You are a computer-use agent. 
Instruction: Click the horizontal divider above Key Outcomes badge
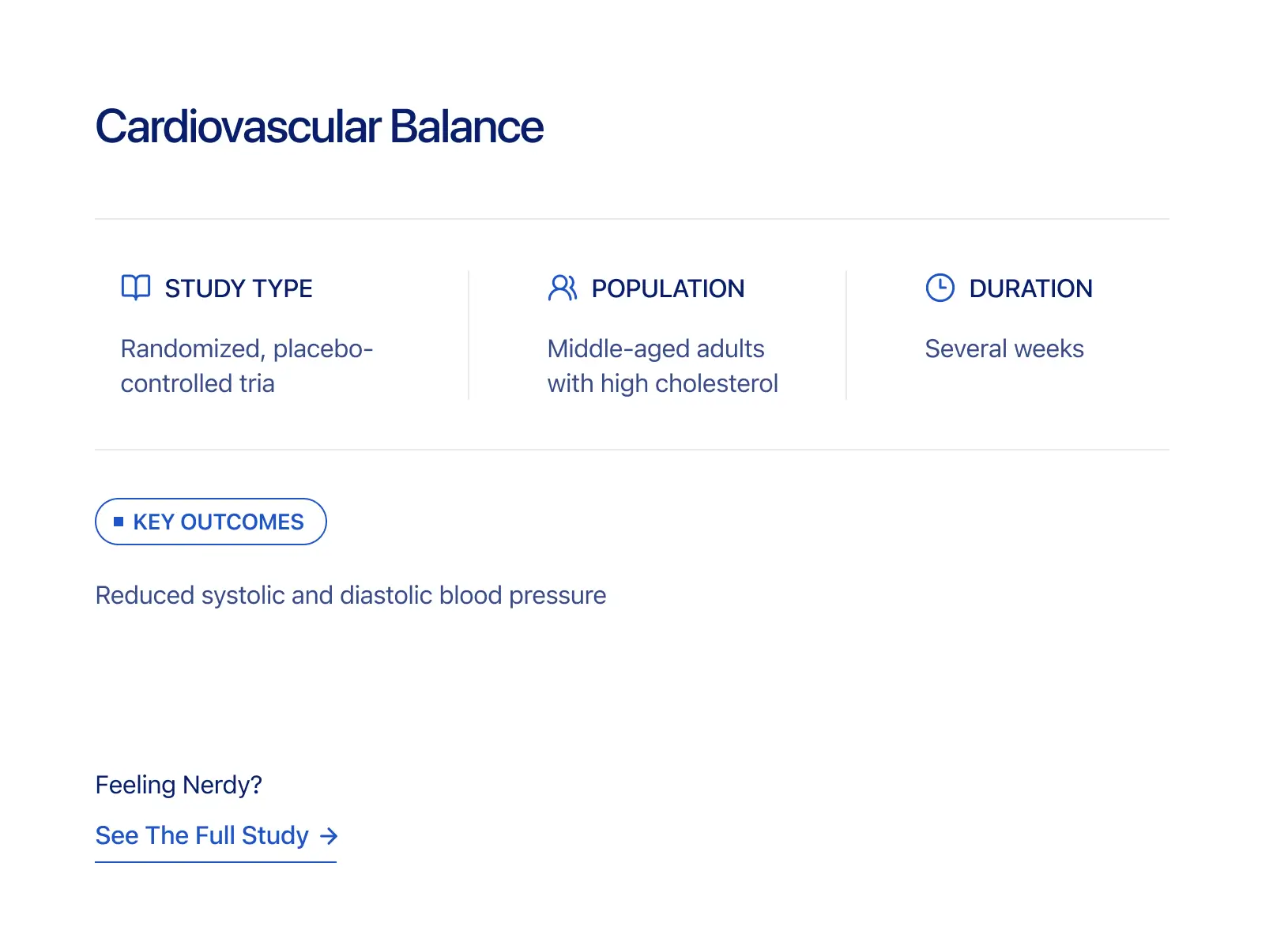pyautogui.click(x=632, y=450)
